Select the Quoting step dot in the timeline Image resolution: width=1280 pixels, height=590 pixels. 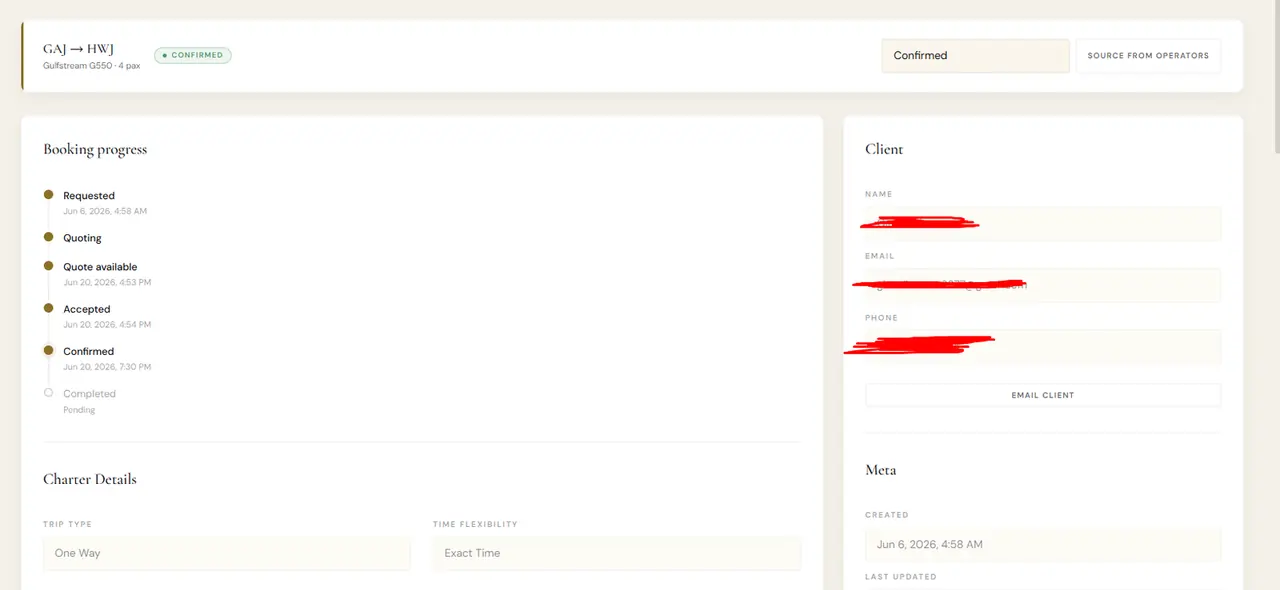48,237
